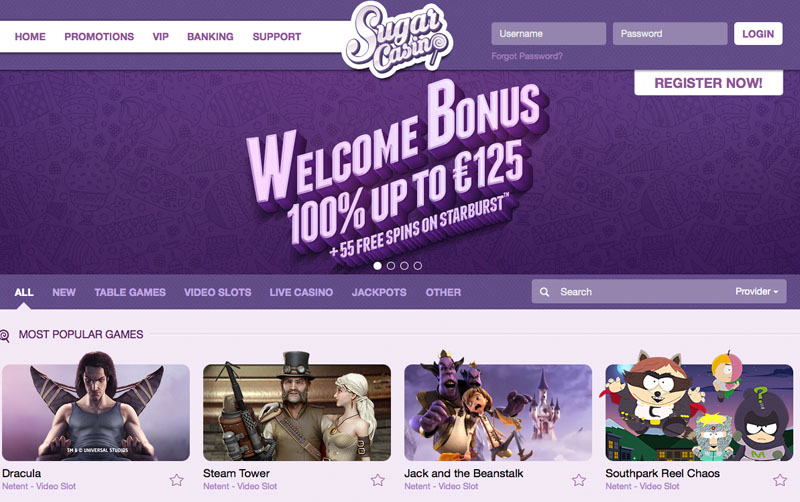Viewport: 800px width, 502px height.
Task: Click the search magnifier icon
Action: [x=544, y=292]
